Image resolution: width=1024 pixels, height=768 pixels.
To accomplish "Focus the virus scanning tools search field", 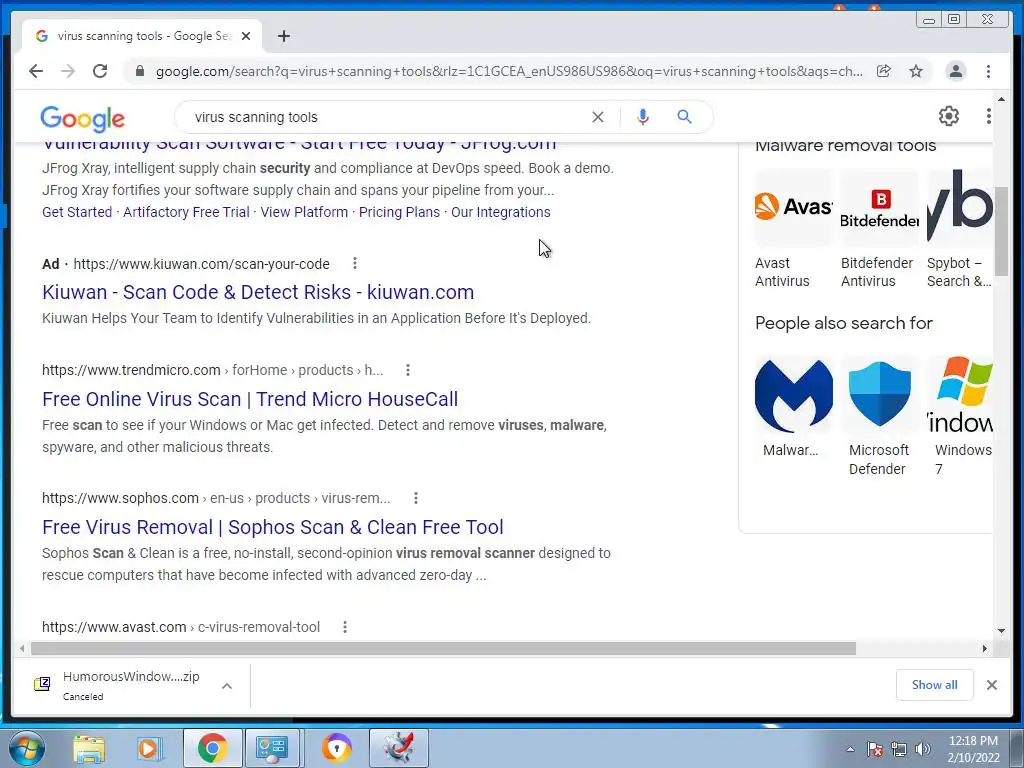I will (385, 117).
